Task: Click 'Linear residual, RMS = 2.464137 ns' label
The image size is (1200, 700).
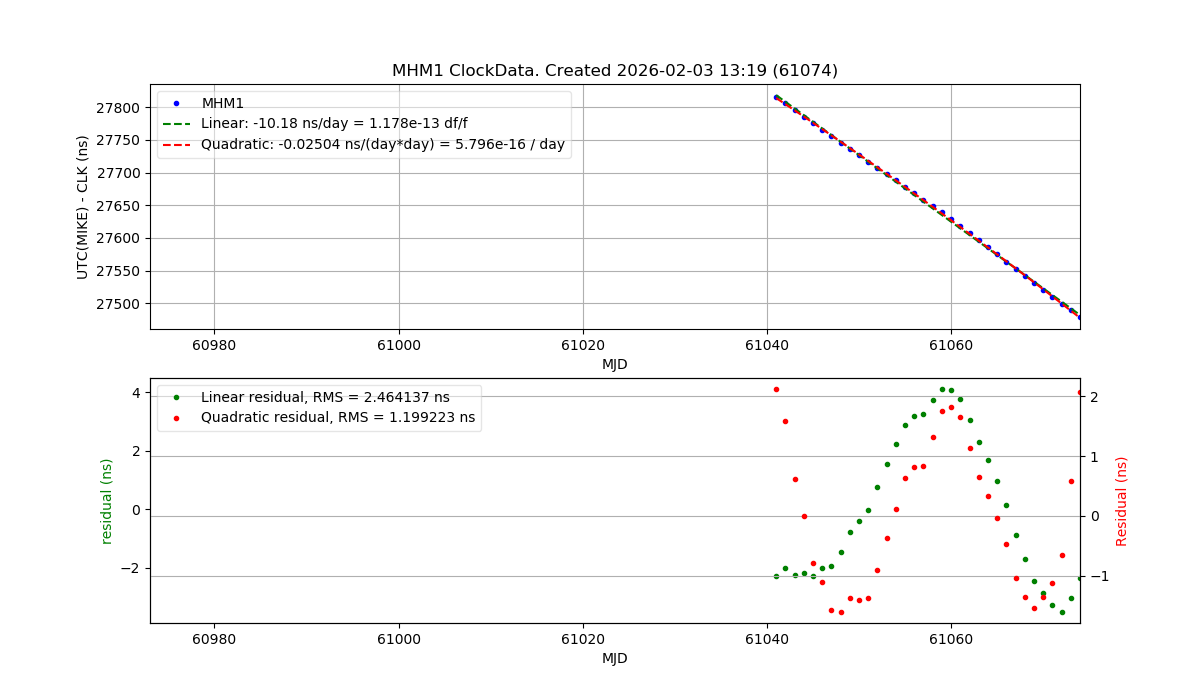Action: [x=325, y=397]
